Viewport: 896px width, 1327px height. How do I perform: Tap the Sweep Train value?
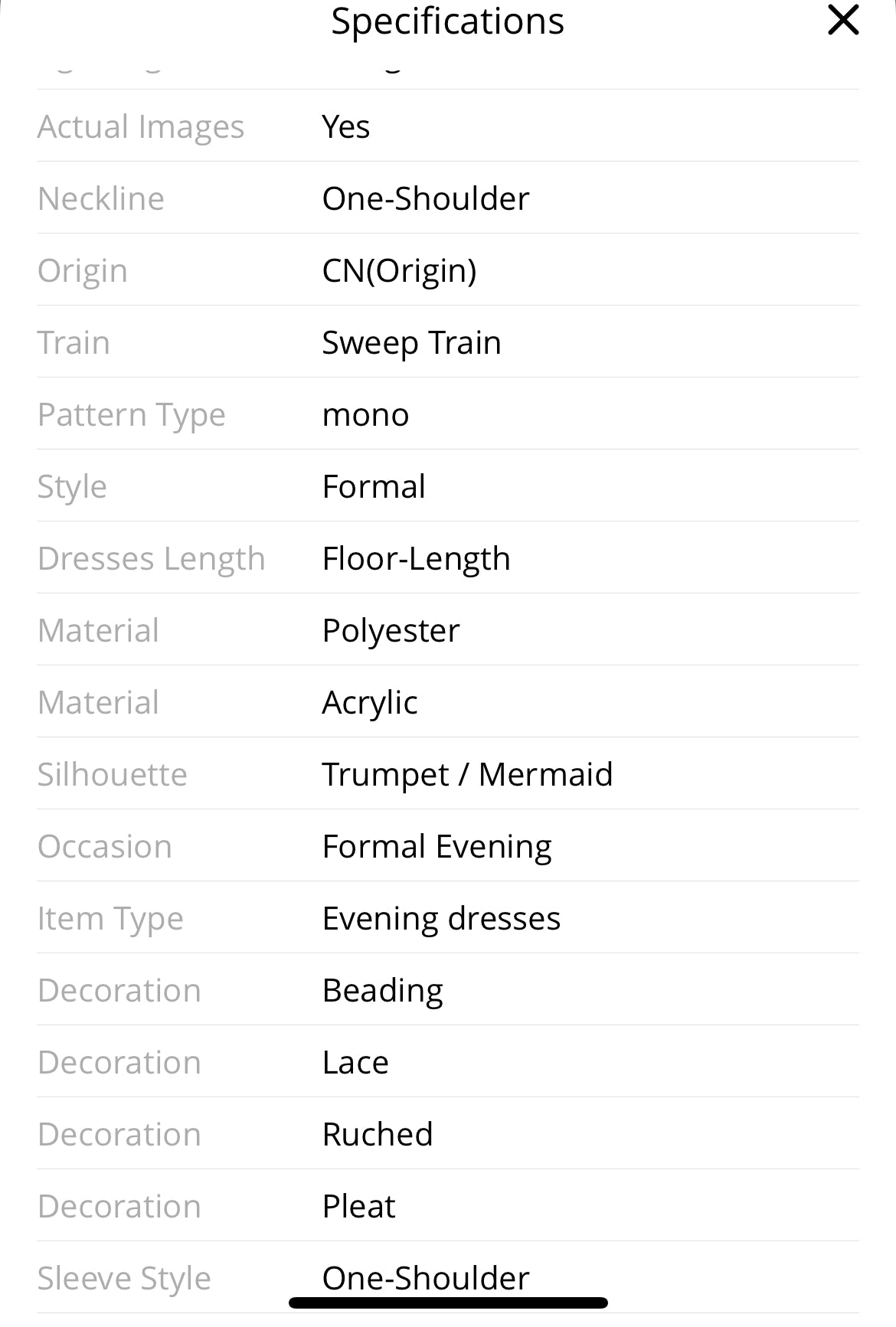tap(411, 343)
